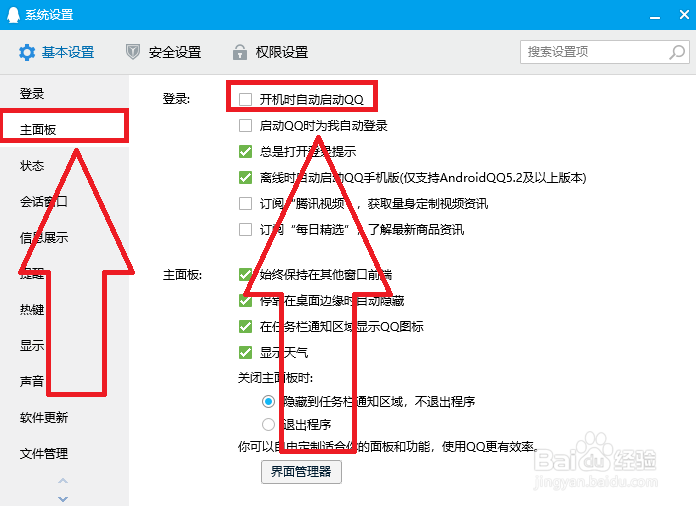Click the QQ penguin icon in title bar

[x=13, y=15]
